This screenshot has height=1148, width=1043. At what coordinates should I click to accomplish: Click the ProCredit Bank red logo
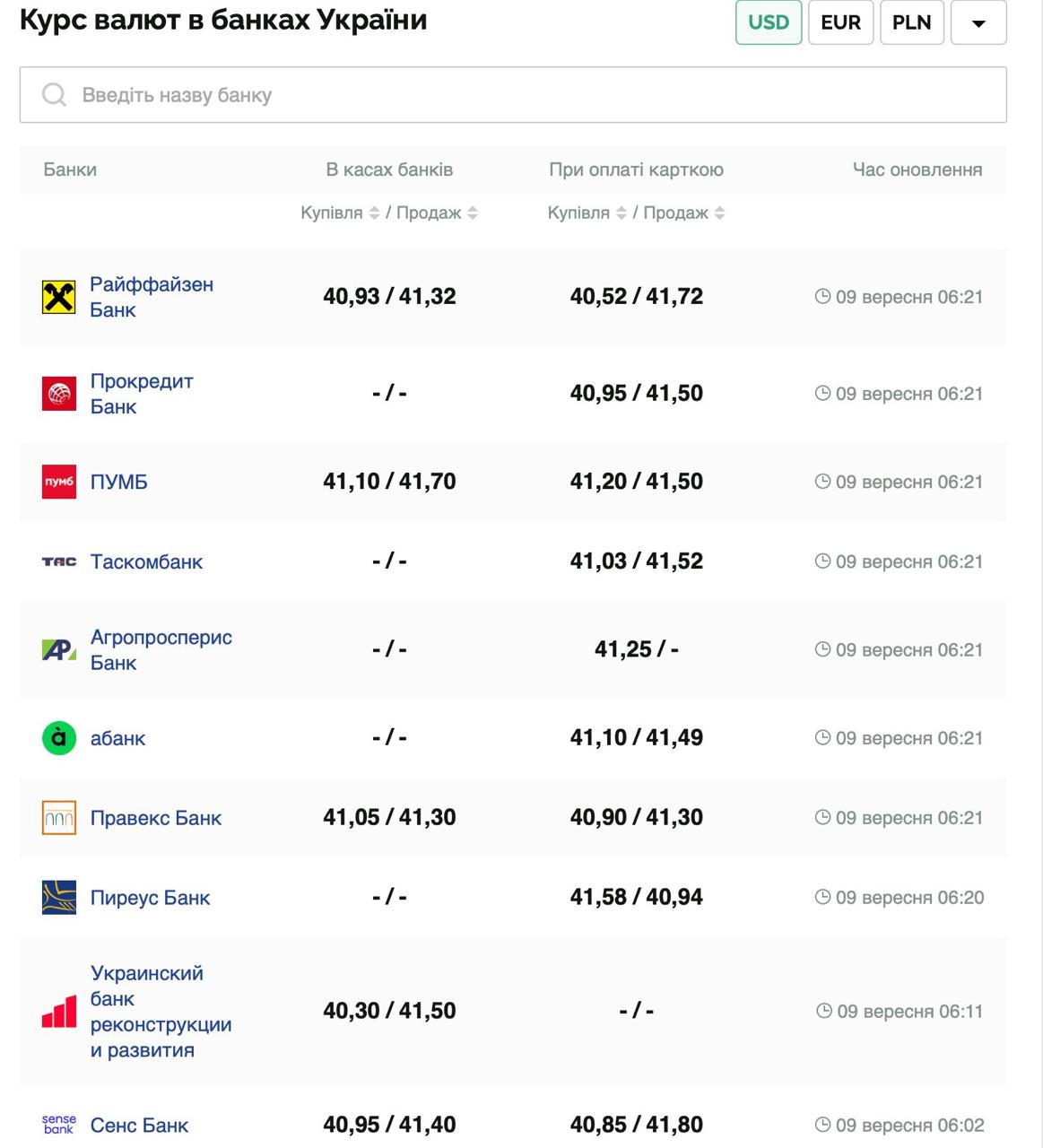59,394
